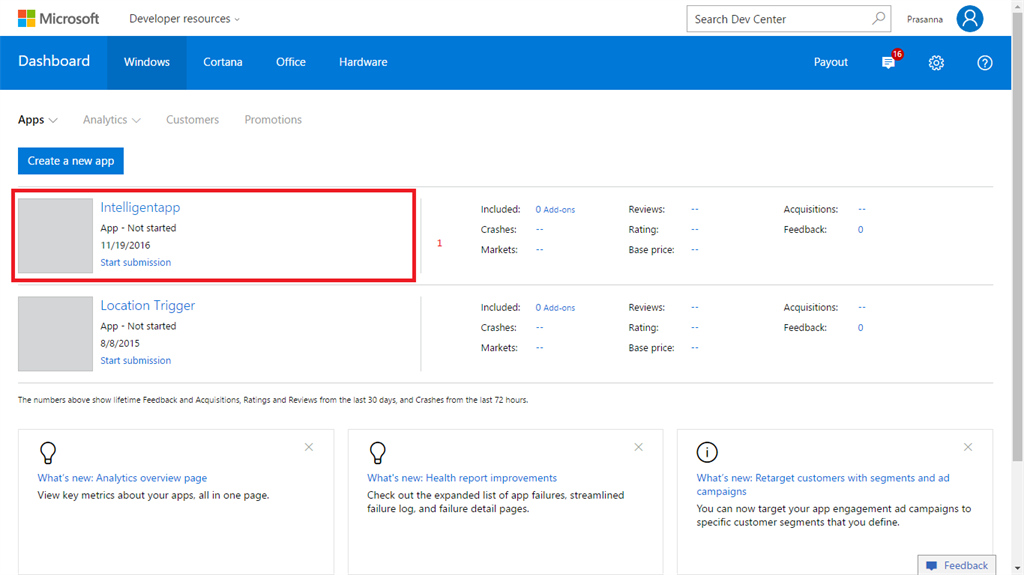Open the Intelligentapp app link
The image size is (1024, 575).
click(140, 207)
